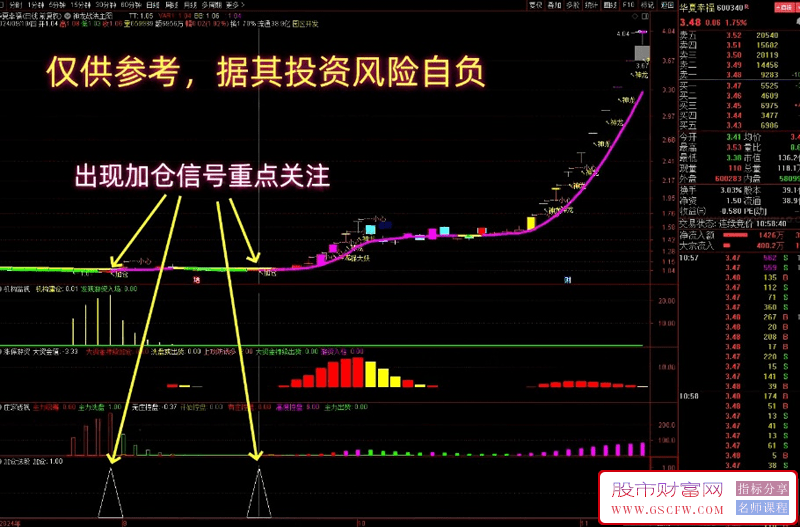Click the red 自选 add-to-watchlist button

[x=783, y=8]
